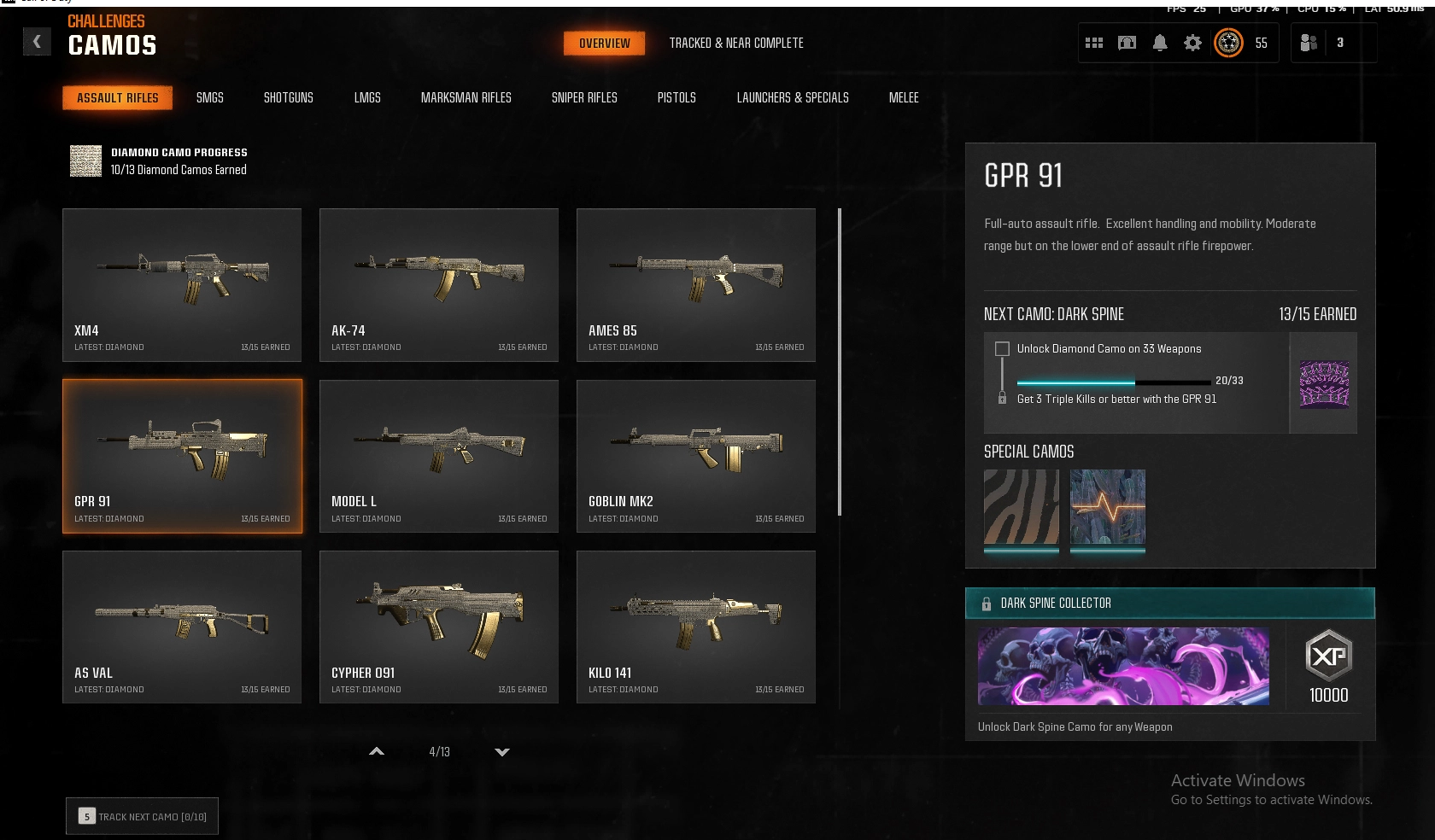Open the store icon beside grid menu
Viewport: 1435px width, 840px height.
[x=1127, y=43]
